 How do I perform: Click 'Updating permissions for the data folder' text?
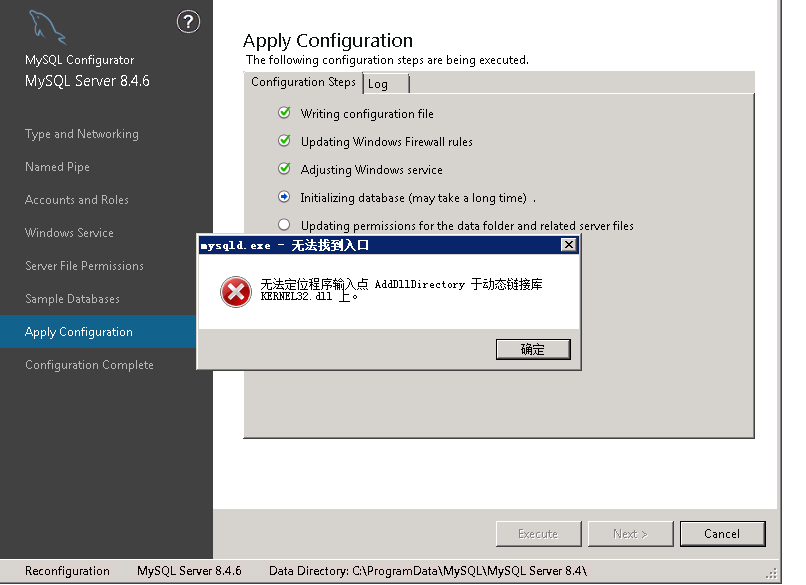467,226
